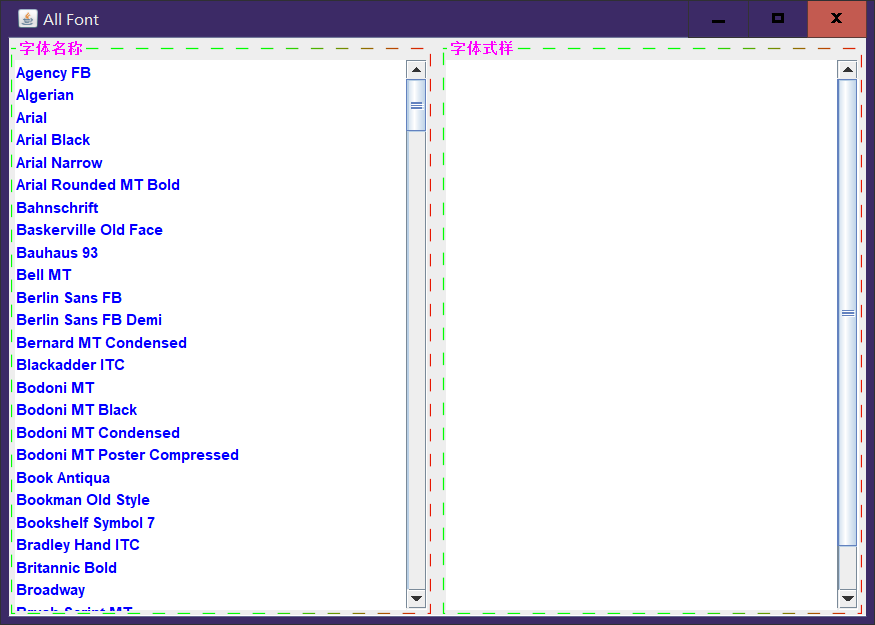Select the Book Antiqua font entry
The image size is (875, 625).
pyautogui.click(x=63, y=477)
